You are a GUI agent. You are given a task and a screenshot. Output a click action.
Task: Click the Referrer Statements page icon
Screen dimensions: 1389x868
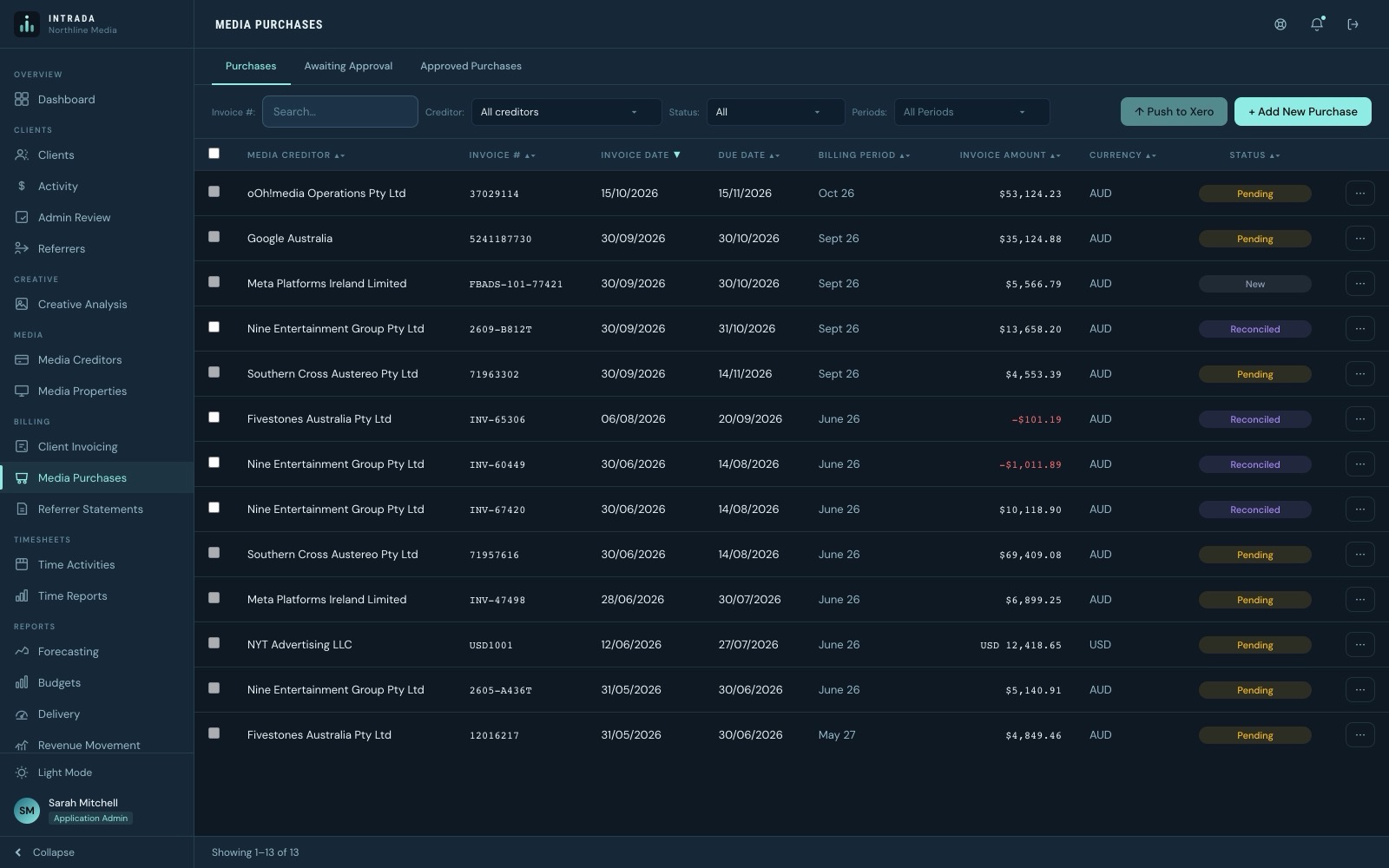(x=22, y=509)
